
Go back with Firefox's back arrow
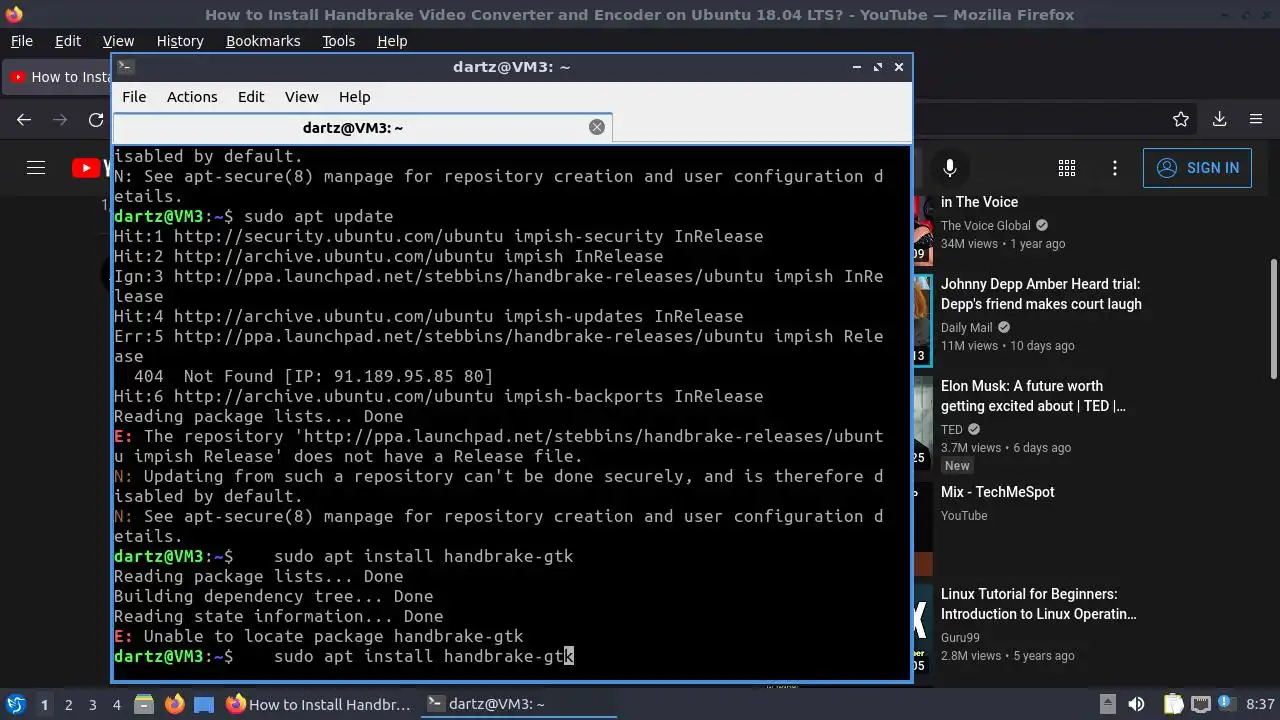(24, 119)
